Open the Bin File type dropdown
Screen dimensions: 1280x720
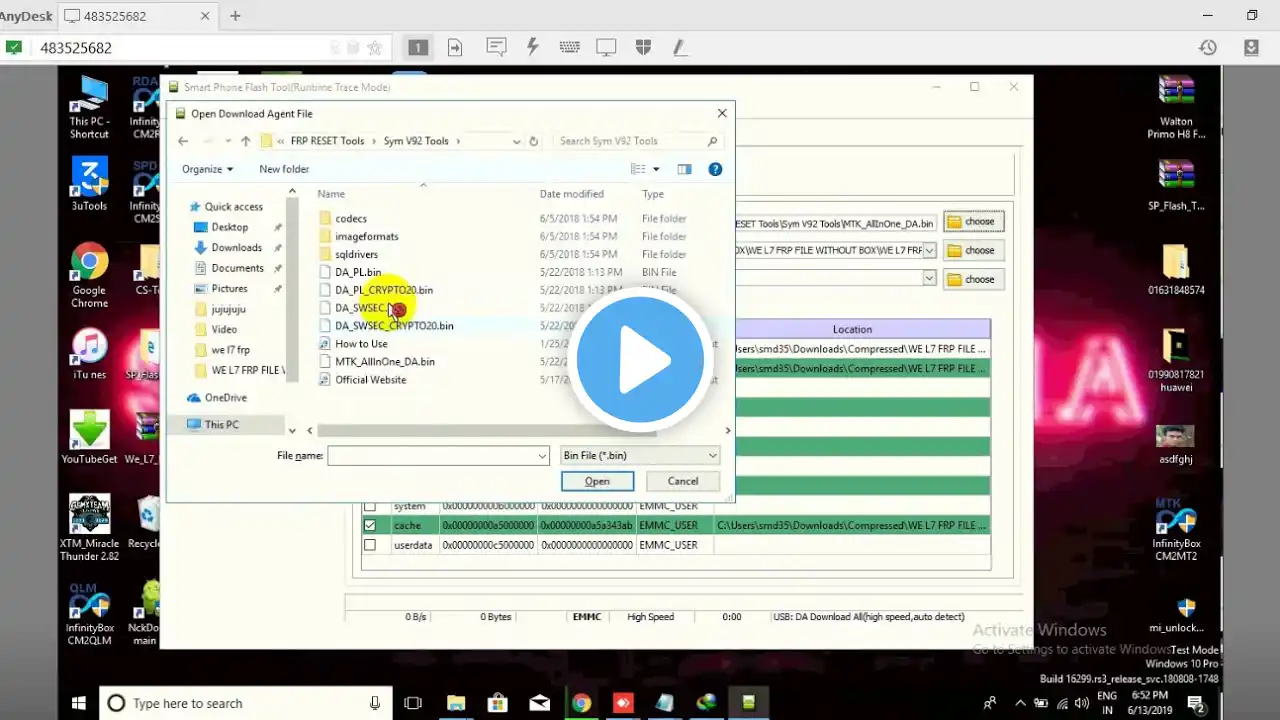click(640, 455)
